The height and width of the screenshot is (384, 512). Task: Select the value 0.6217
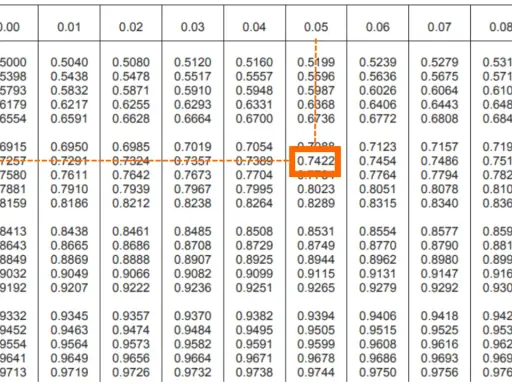point(69,105)
